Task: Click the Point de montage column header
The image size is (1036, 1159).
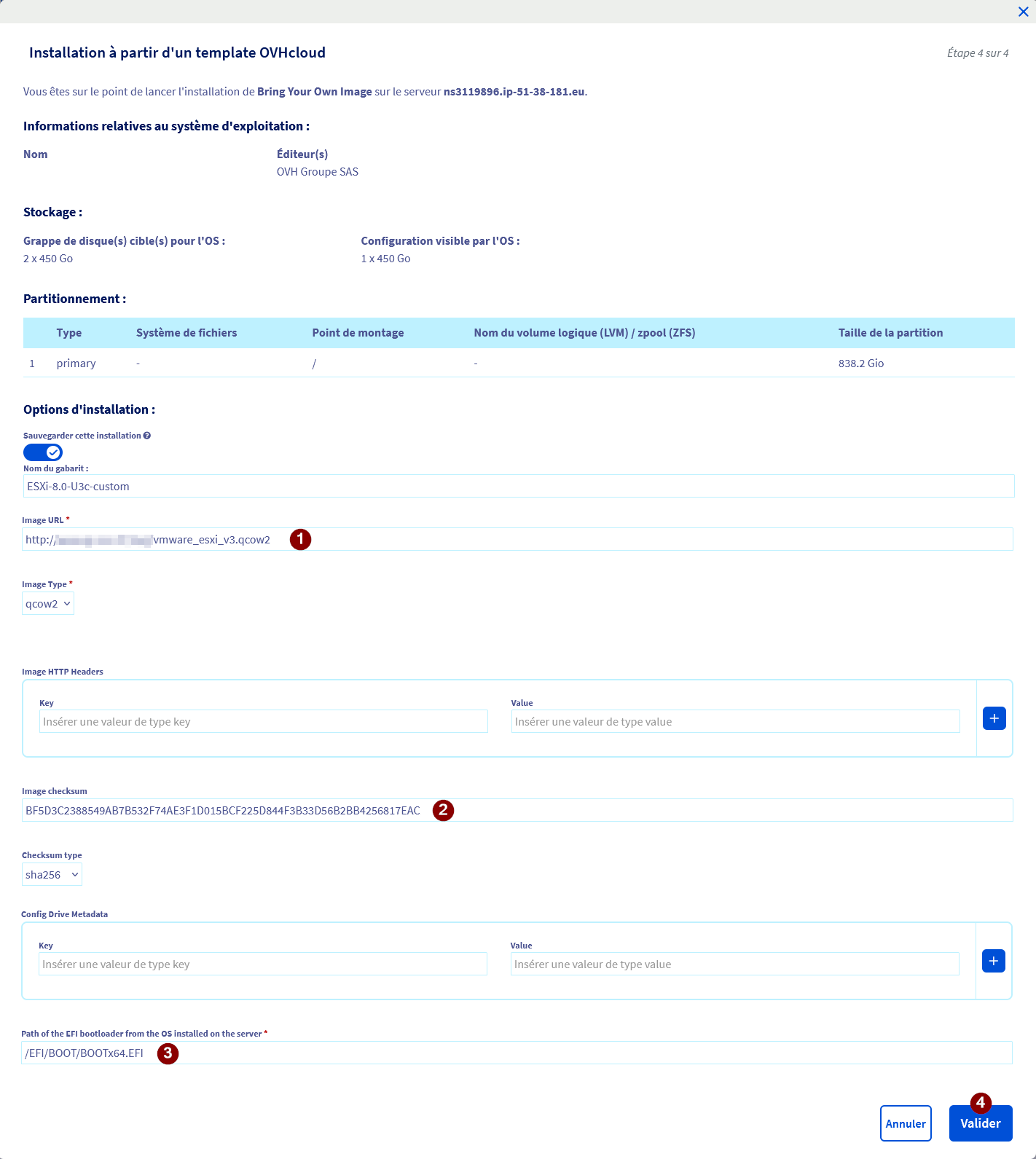Action: [x=358, y=333]
